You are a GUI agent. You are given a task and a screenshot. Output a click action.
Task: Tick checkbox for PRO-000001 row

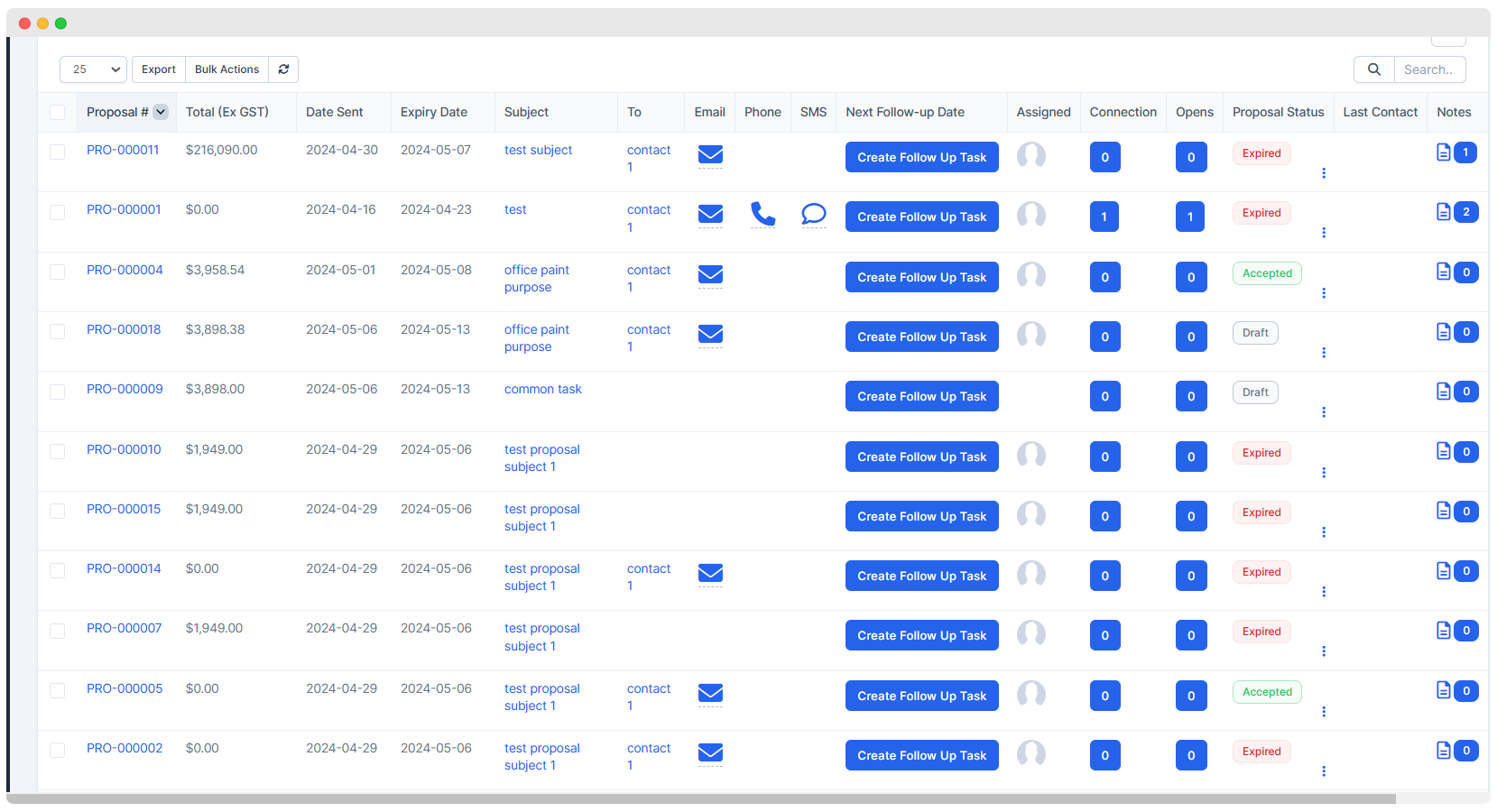pos(57,212)
